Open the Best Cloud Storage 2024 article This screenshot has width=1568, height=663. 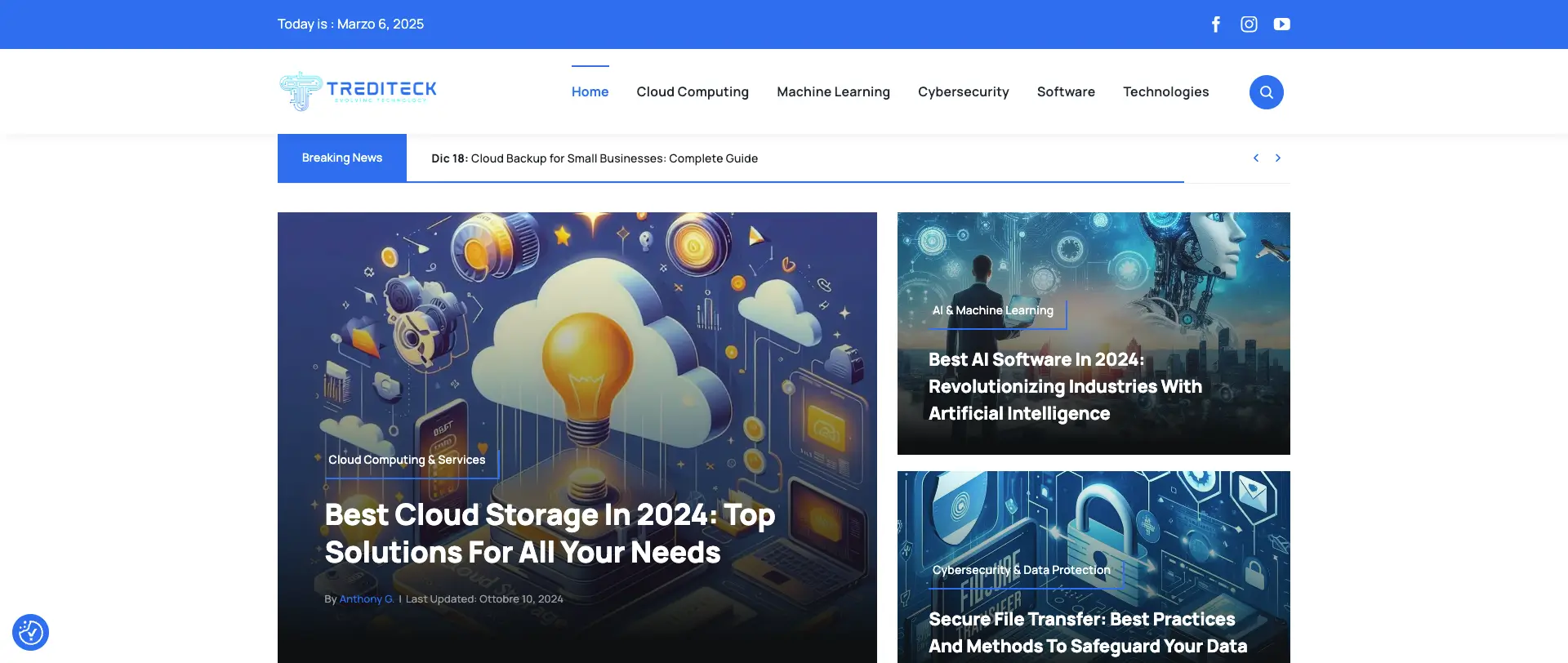coord(550,534)
